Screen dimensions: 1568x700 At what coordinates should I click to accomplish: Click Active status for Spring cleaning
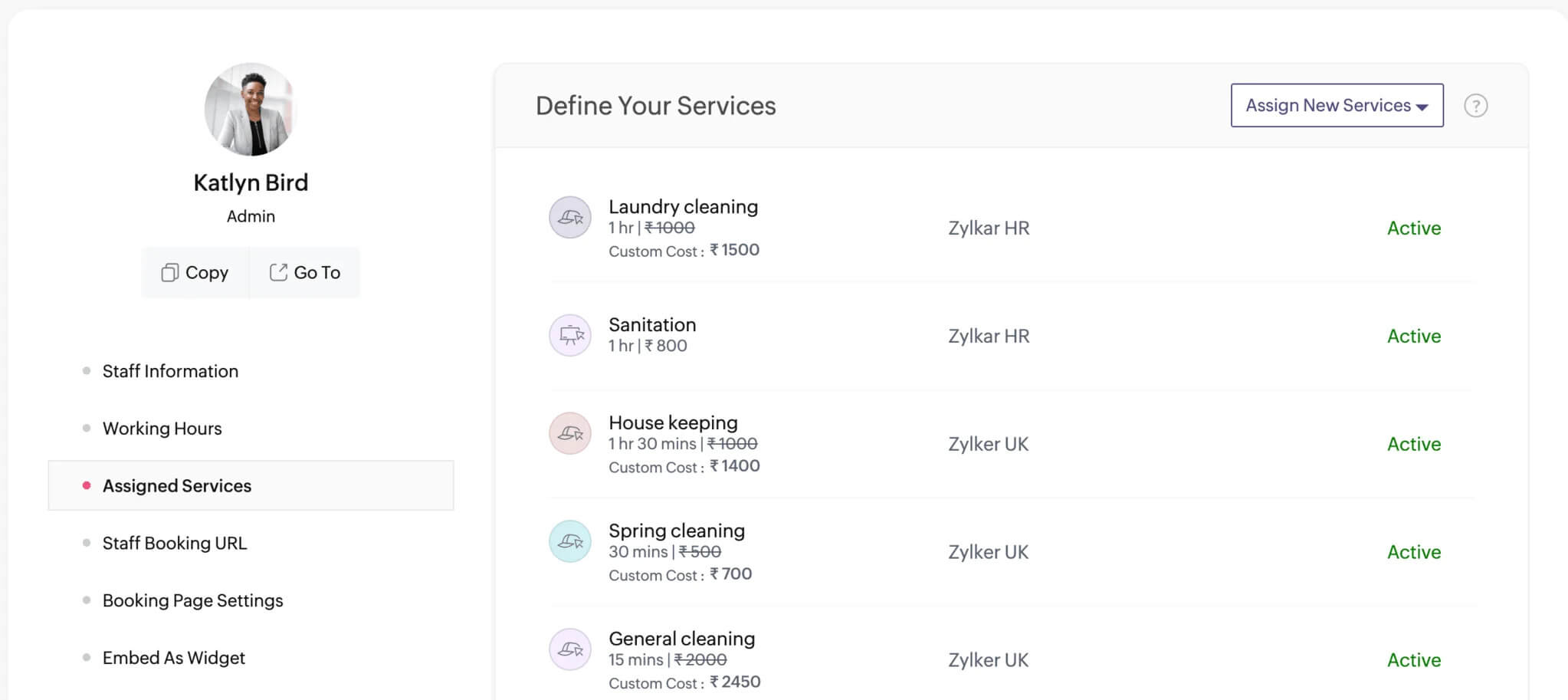[x=1413, y=553]
